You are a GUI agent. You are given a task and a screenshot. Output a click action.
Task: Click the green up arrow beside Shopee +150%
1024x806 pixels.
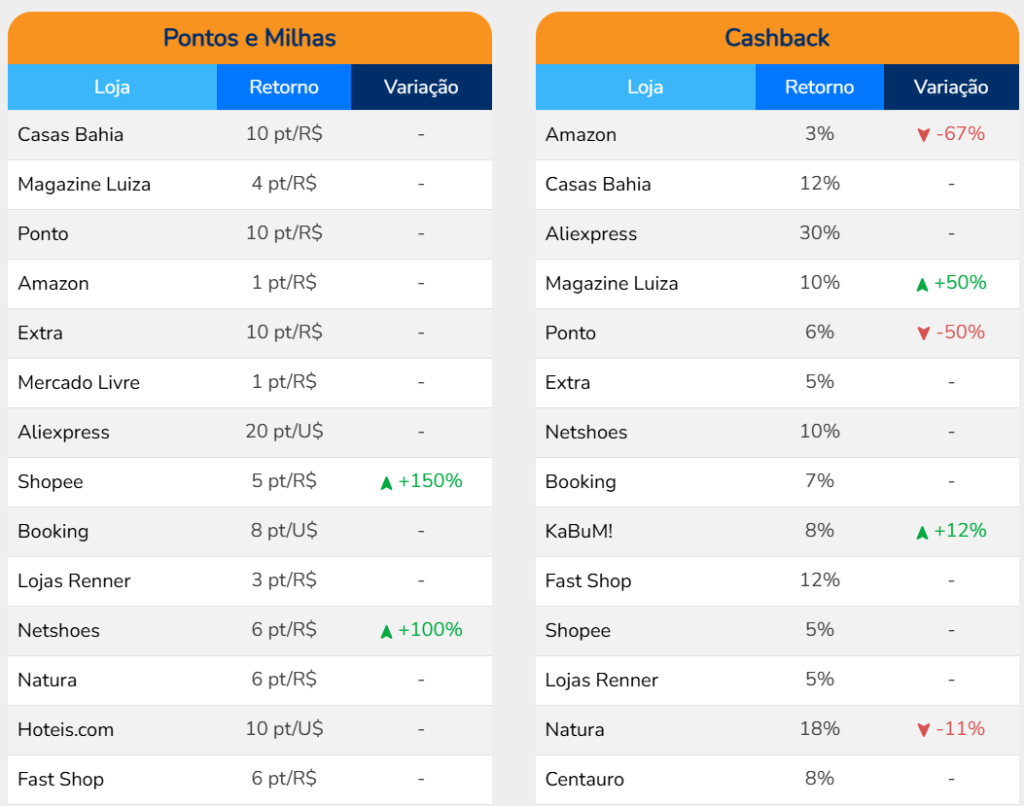[x=386, y=483]
